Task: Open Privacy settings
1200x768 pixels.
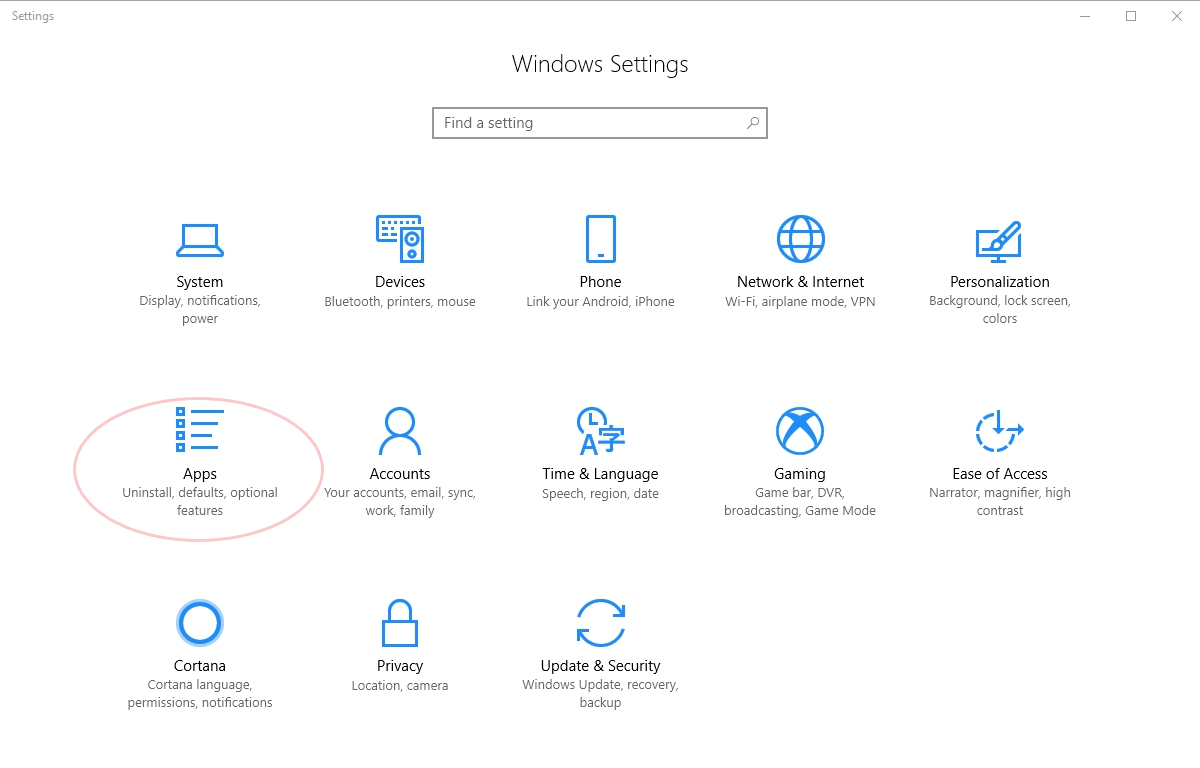Action: click(x=400, y=645)
